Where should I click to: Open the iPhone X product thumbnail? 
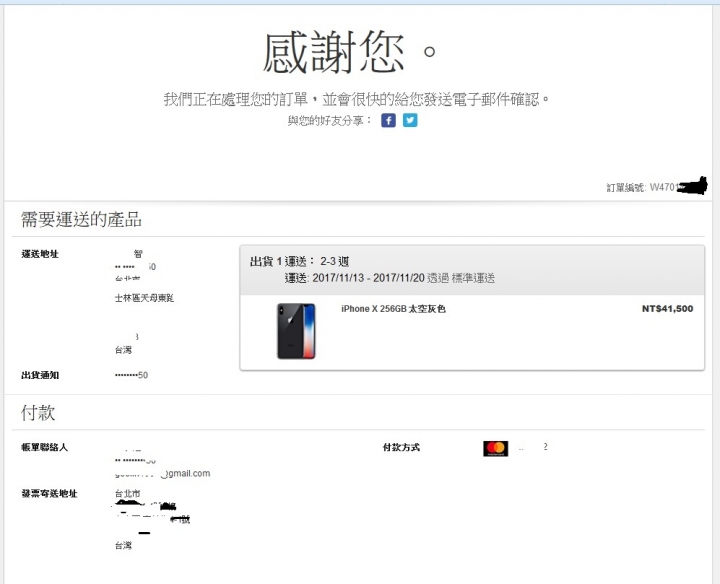296,331
